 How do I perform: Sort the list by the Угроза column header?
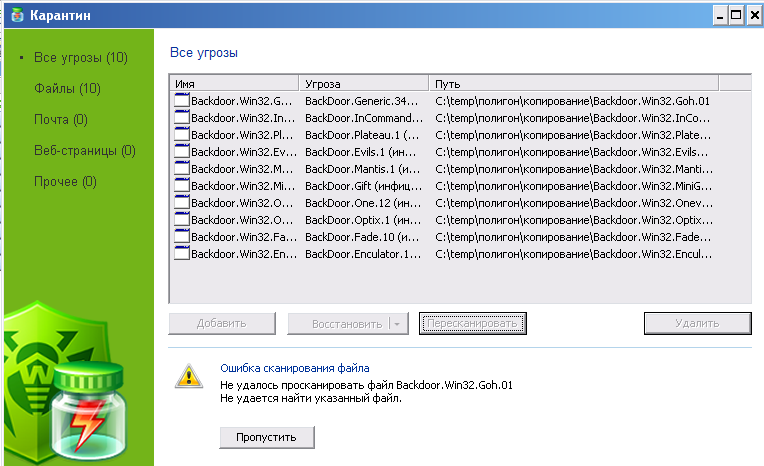tap(363, 83)
